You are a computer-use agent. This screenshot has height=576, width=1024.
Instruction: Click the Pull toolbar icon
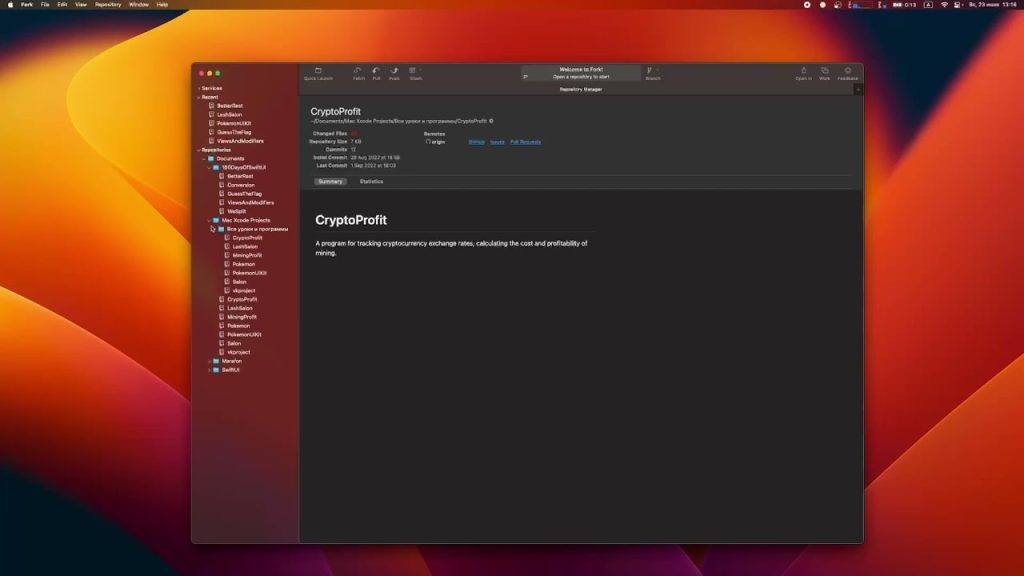[376, 71]
